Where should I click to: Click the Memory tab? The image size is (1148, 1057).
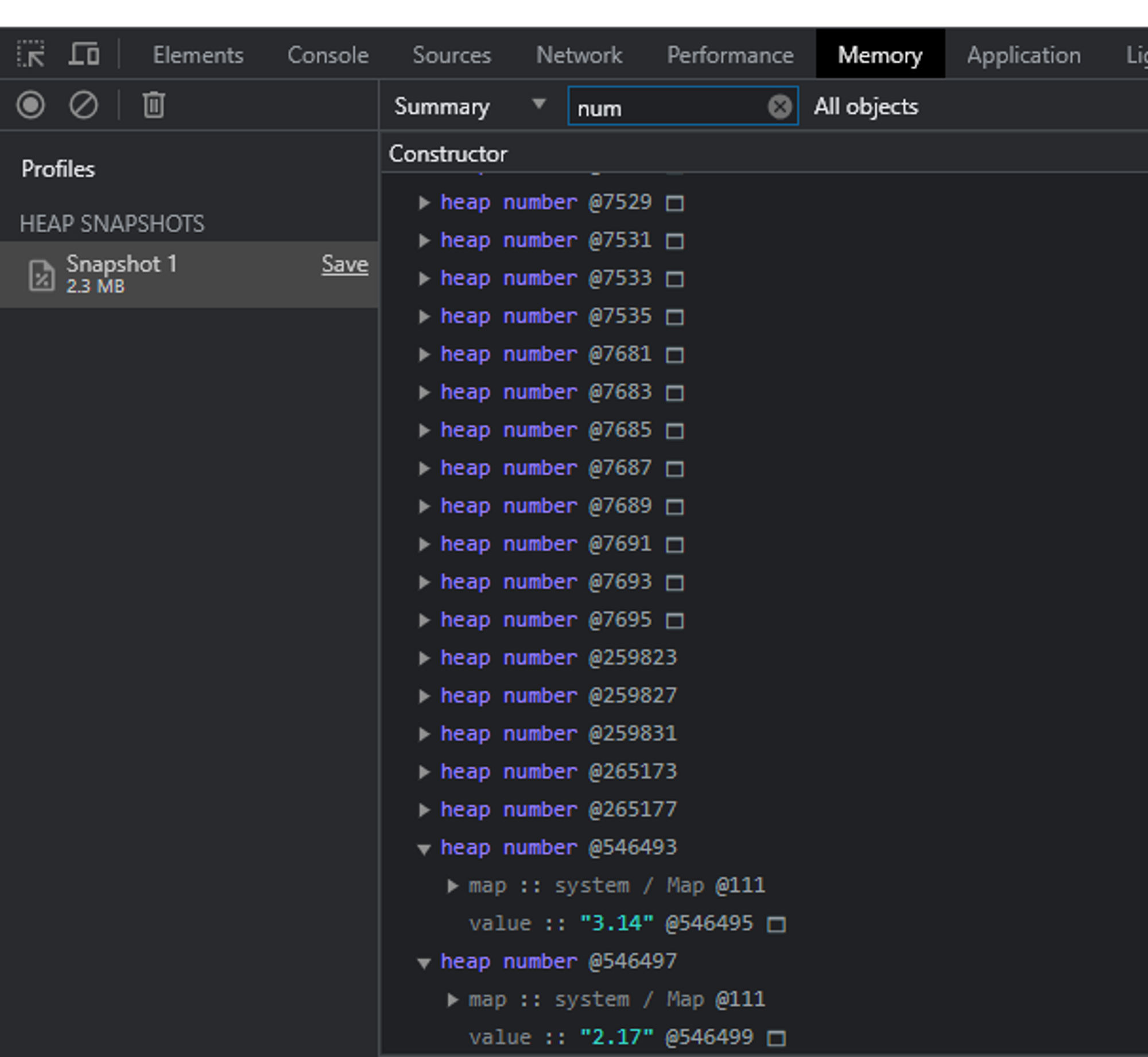click(880, 55)
